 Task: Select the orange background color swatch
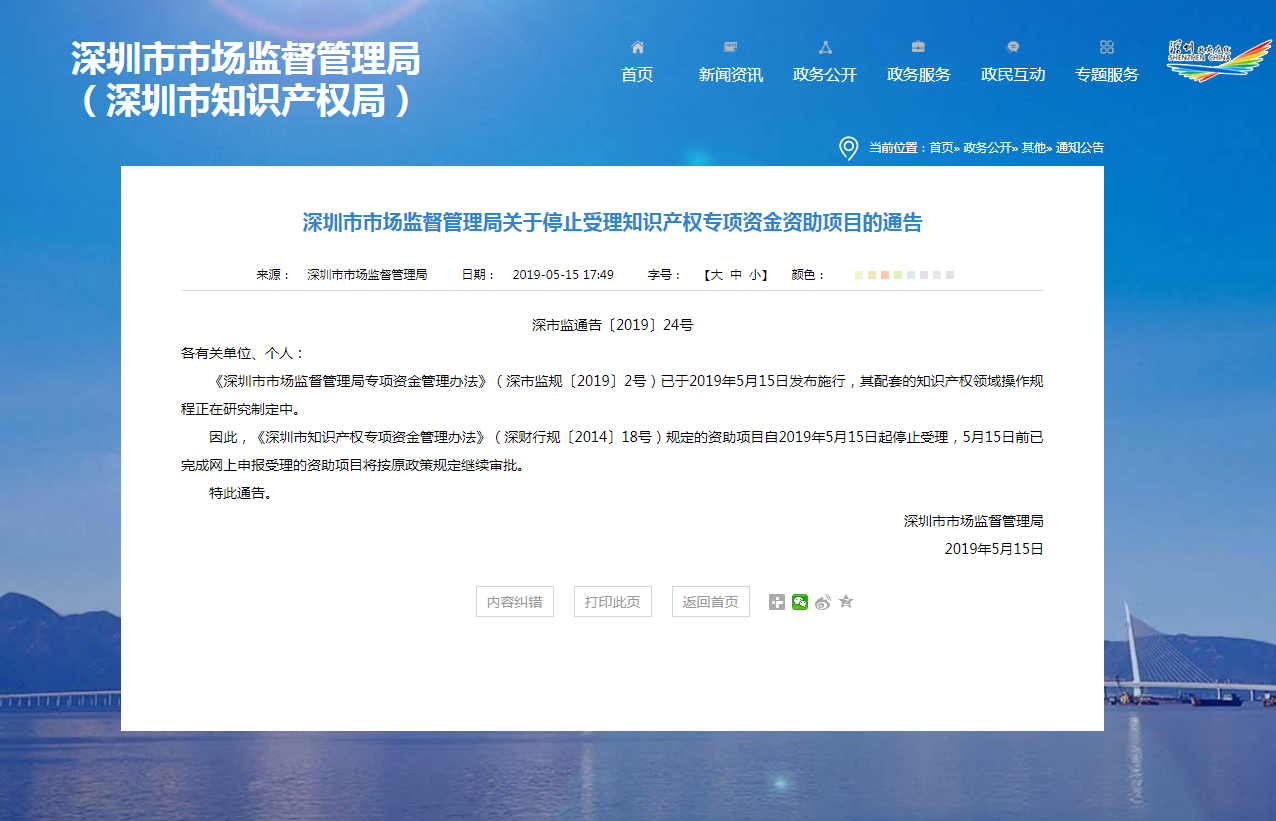pos(885,275)
